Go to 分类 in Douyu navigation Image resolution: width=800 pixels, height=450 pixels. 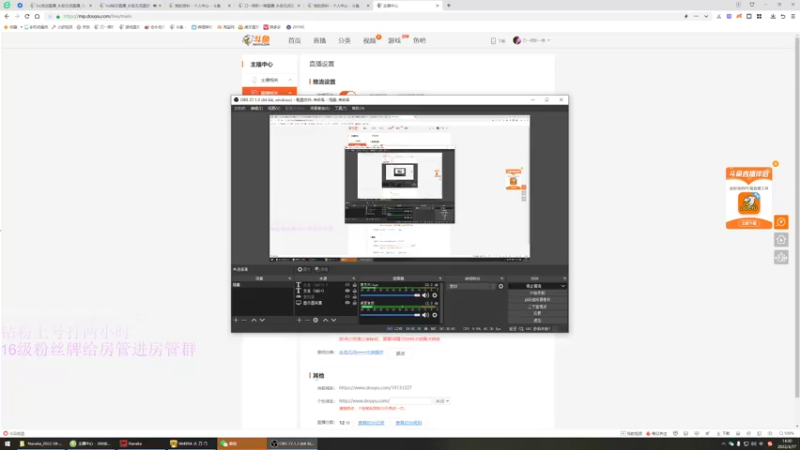(x=344, y=40)
